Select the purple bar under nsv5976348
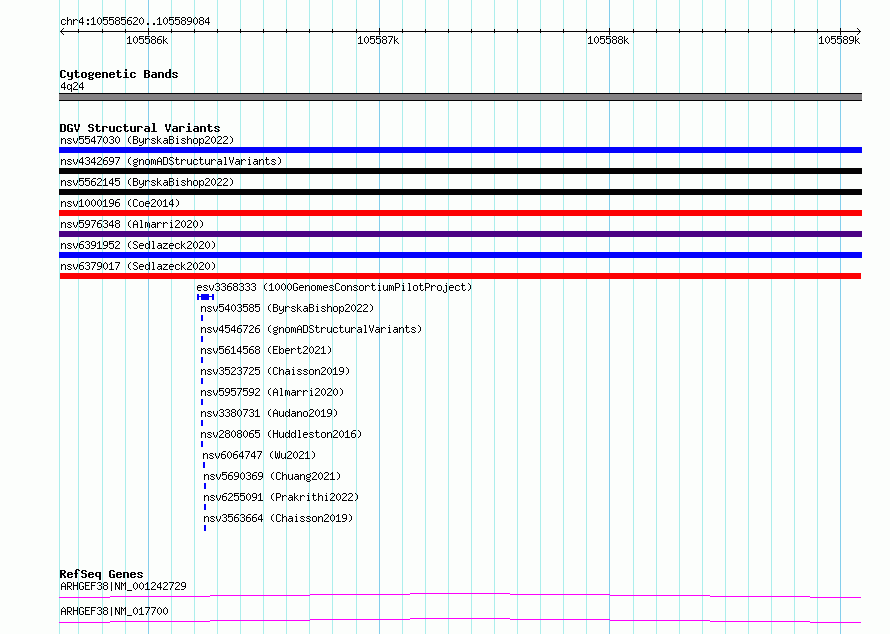The height and width of the screenshot is (634, 890). click(460, 234)
